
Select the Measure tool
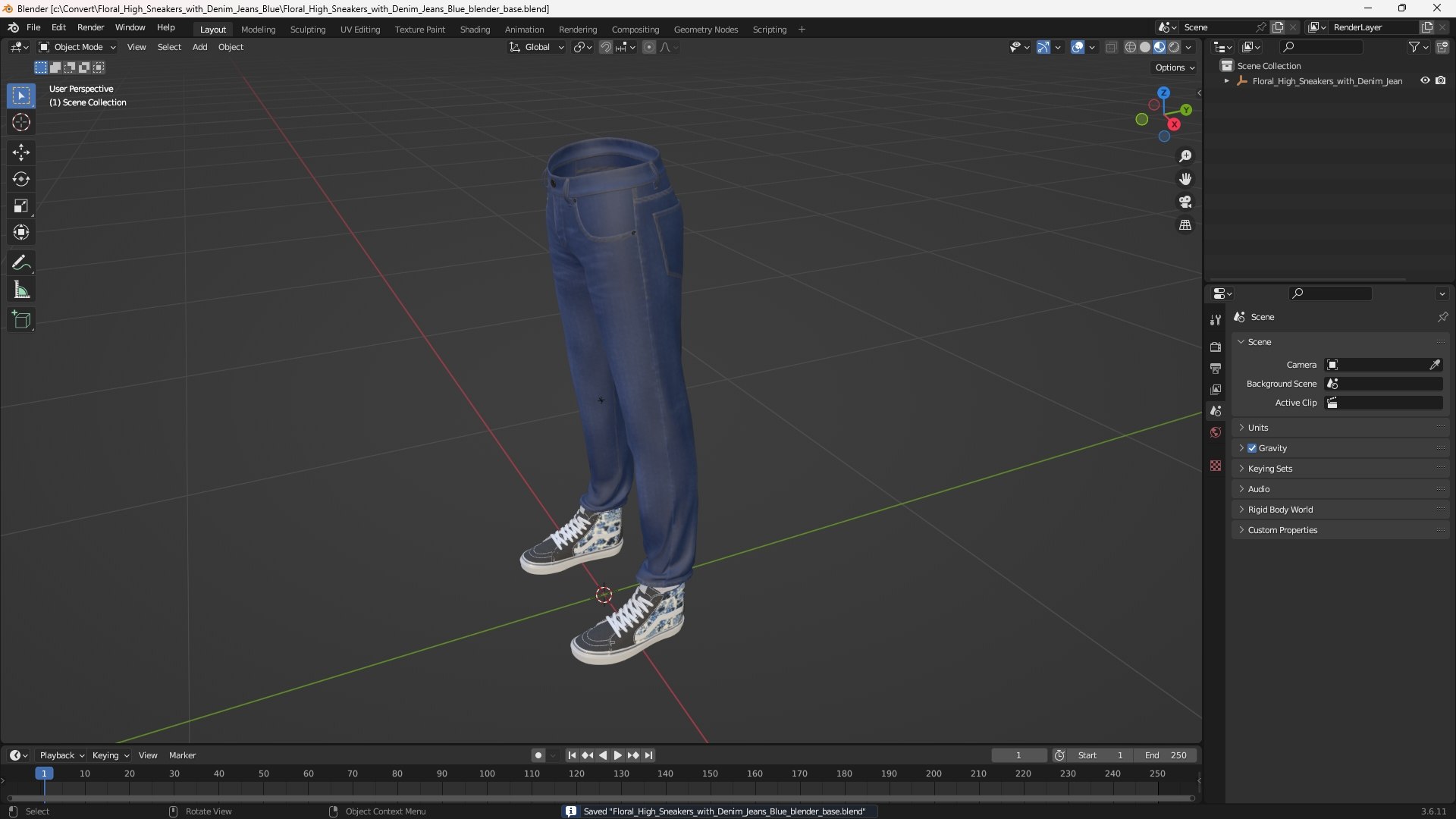click(21, 290)
